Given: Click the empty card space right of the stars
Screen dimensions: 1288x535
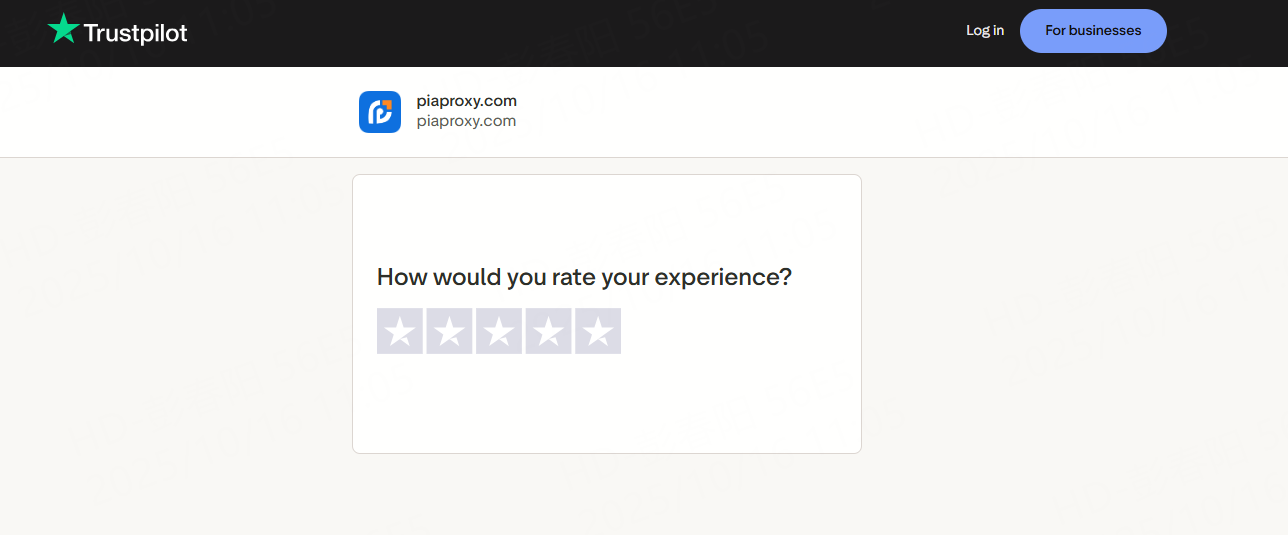Looking at the screenshot, I should click(740, 331).
